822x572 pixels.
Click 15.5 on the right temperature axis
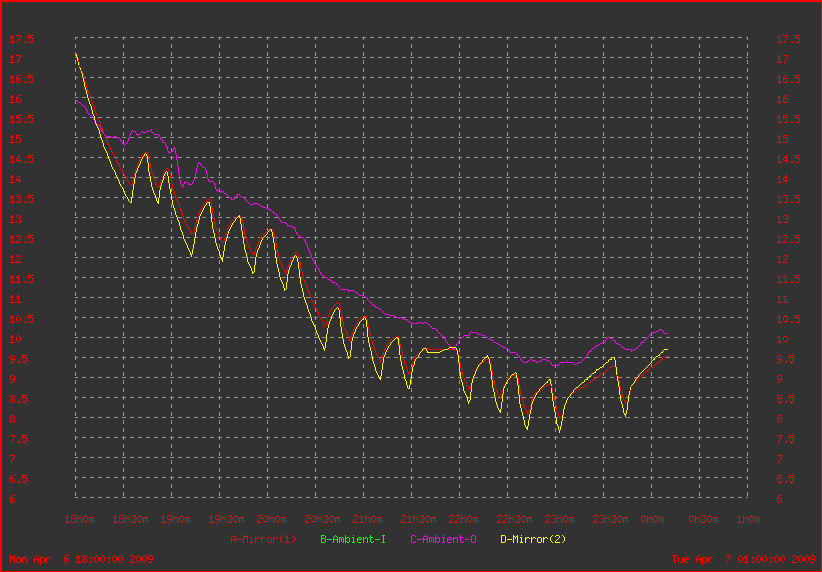788,119
